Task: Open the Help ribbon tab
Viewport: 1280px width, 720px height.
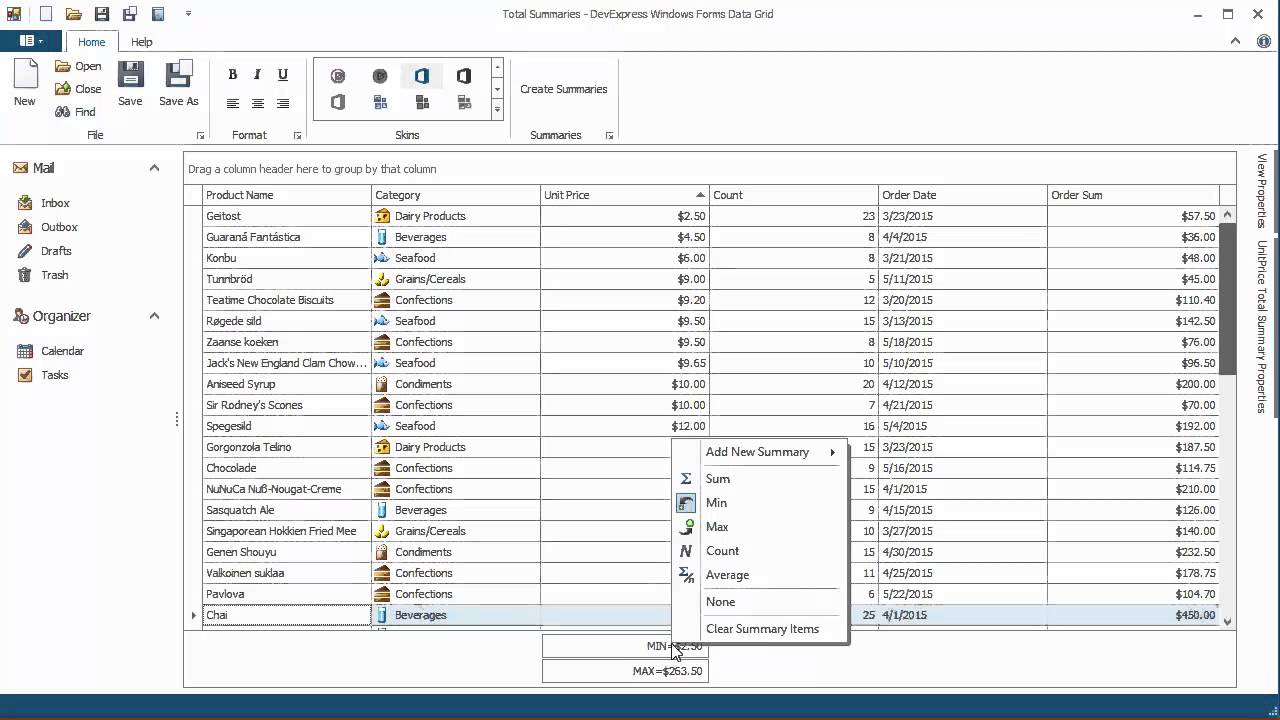Action: tap(142, 42)
